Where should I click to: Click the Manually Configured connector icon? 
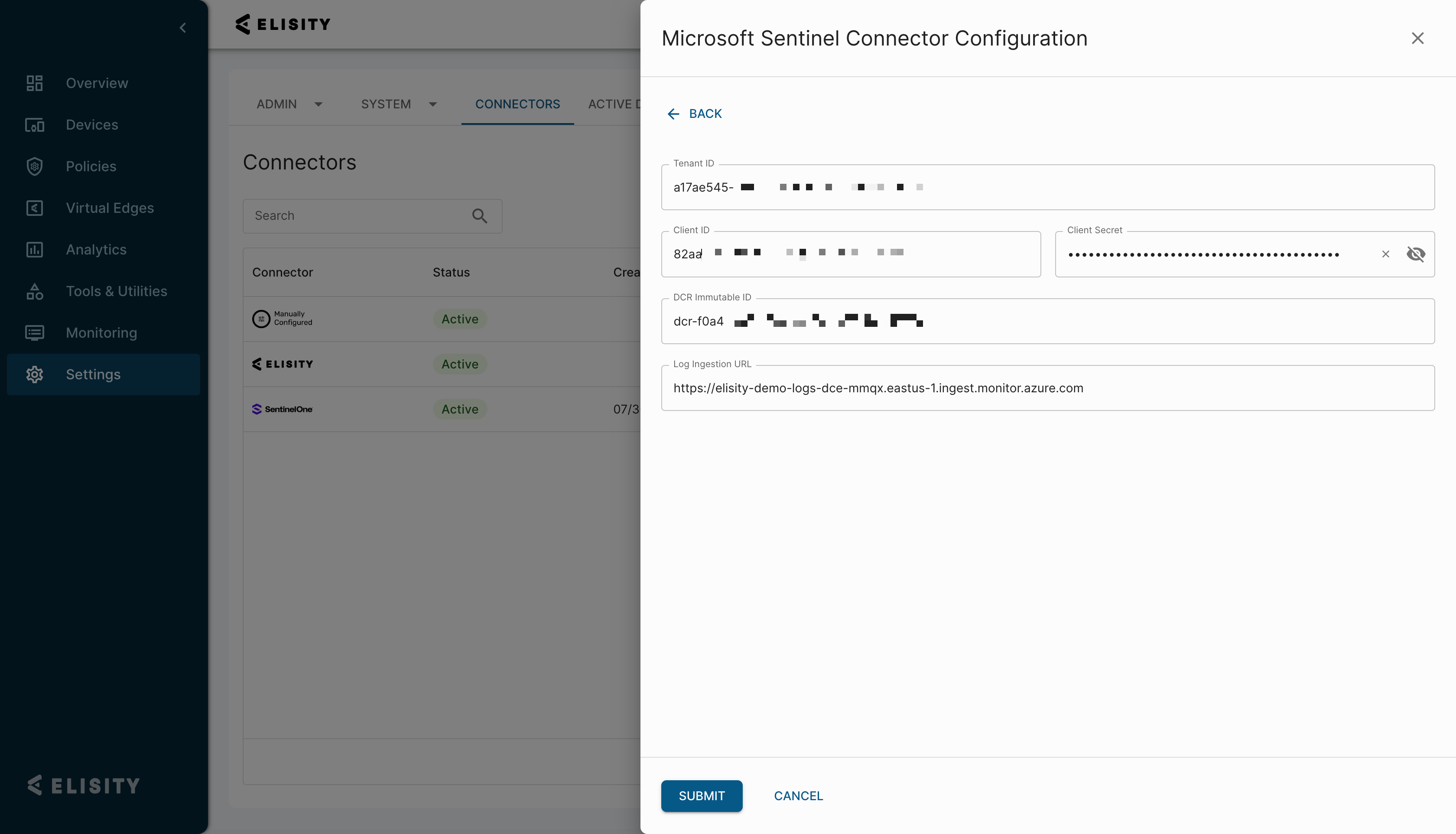(261, 319)
